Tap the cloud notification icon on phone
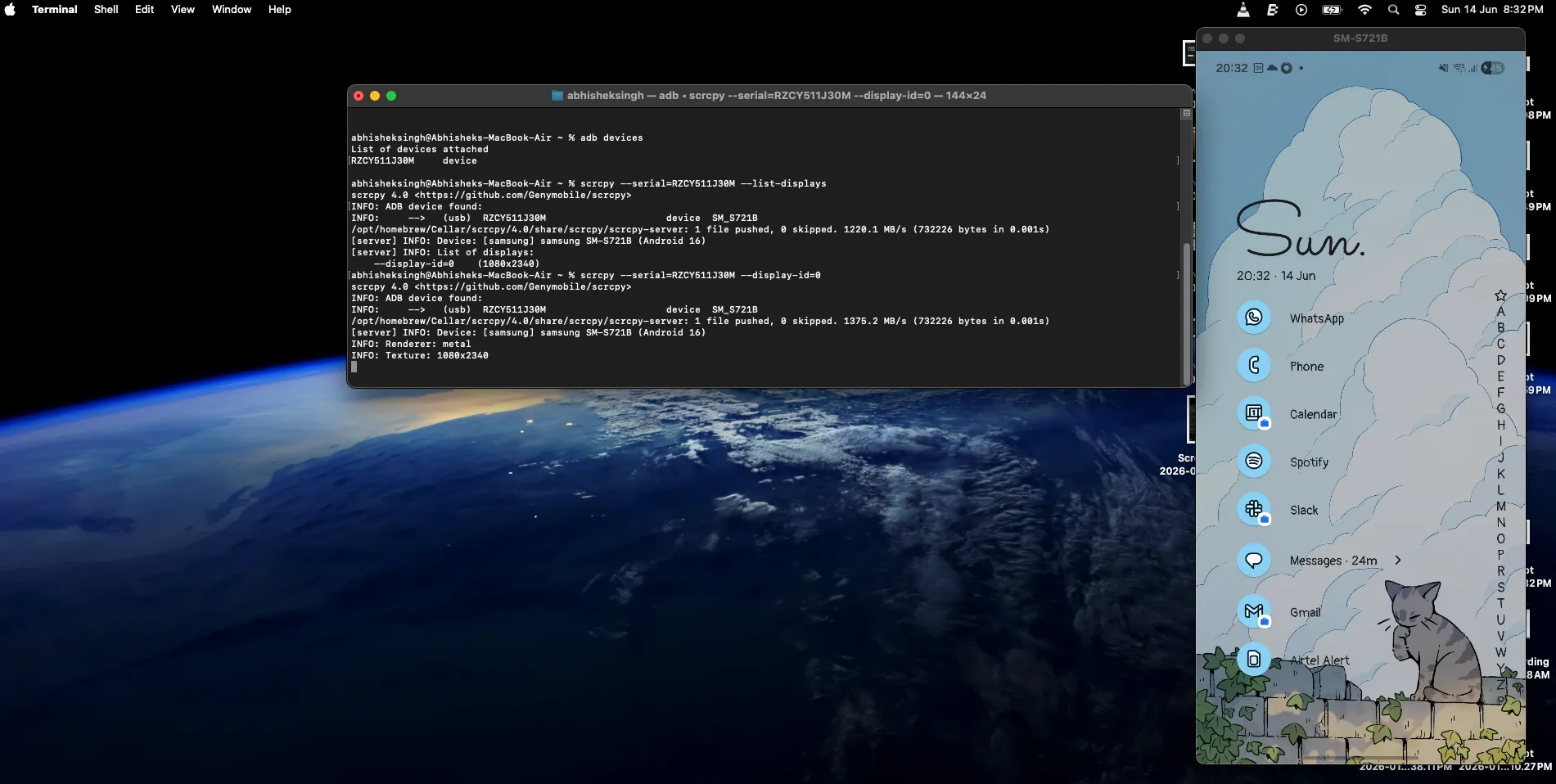1556x784 pixels. 1272,68
